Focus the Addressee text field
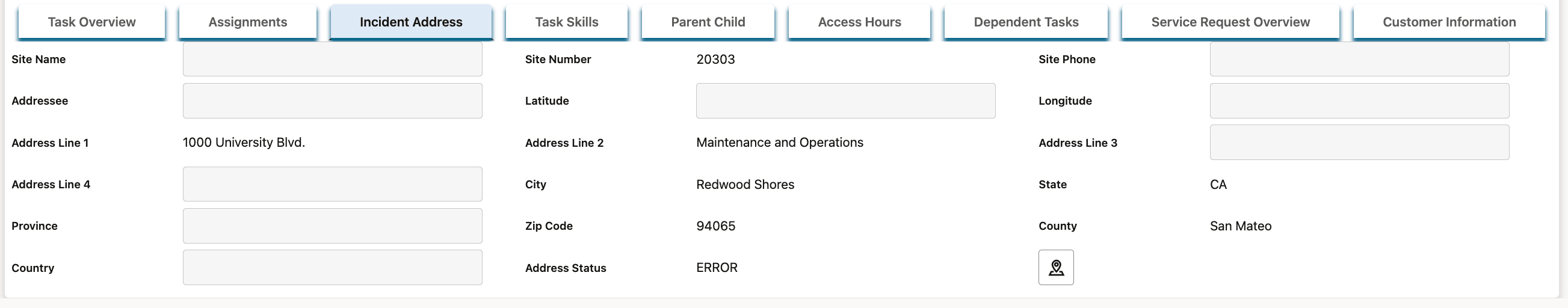 coord(332,100)
